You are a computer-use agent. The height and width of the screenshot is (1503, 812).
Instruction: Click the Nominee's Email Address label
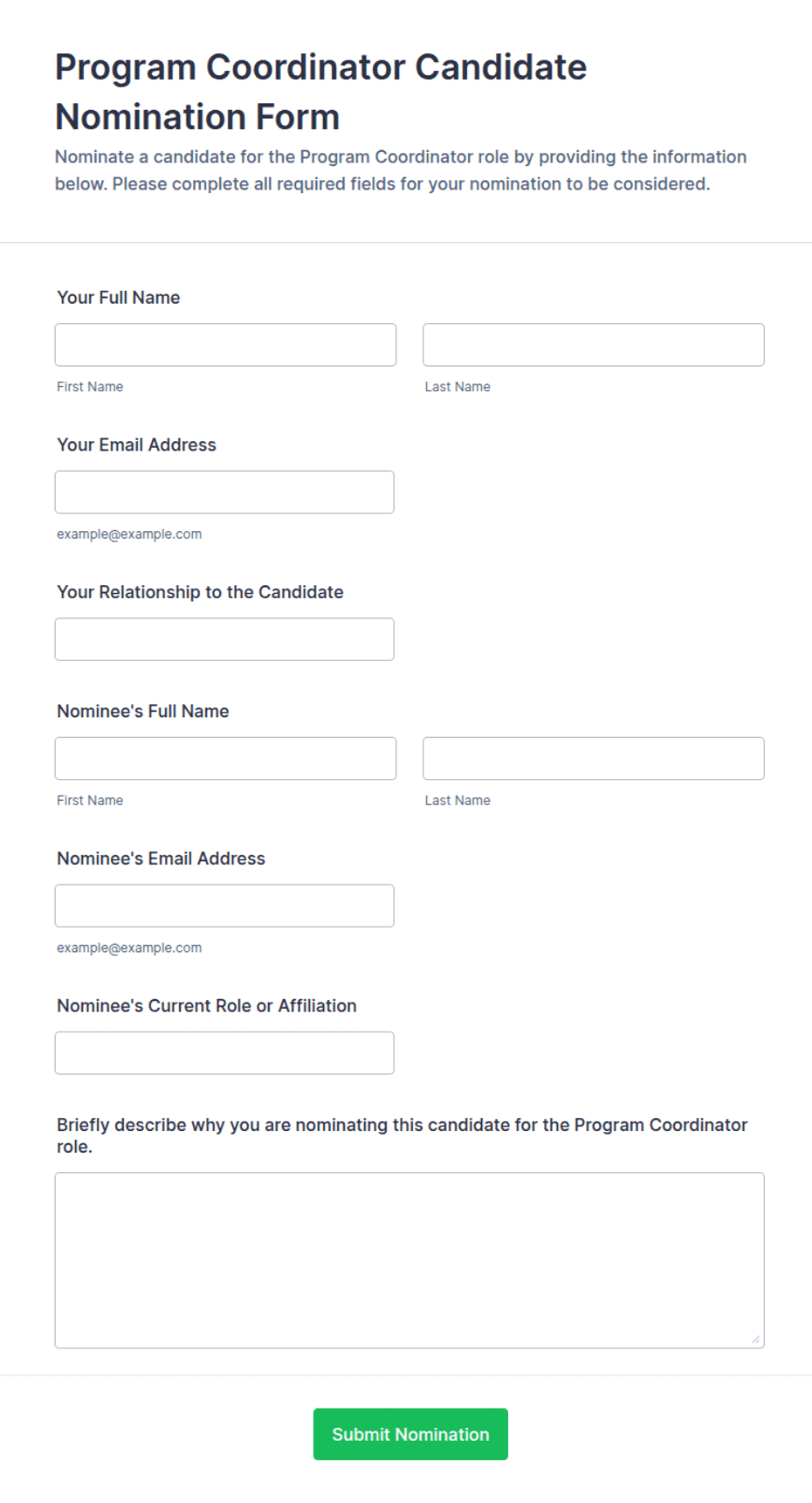point(161,858)
